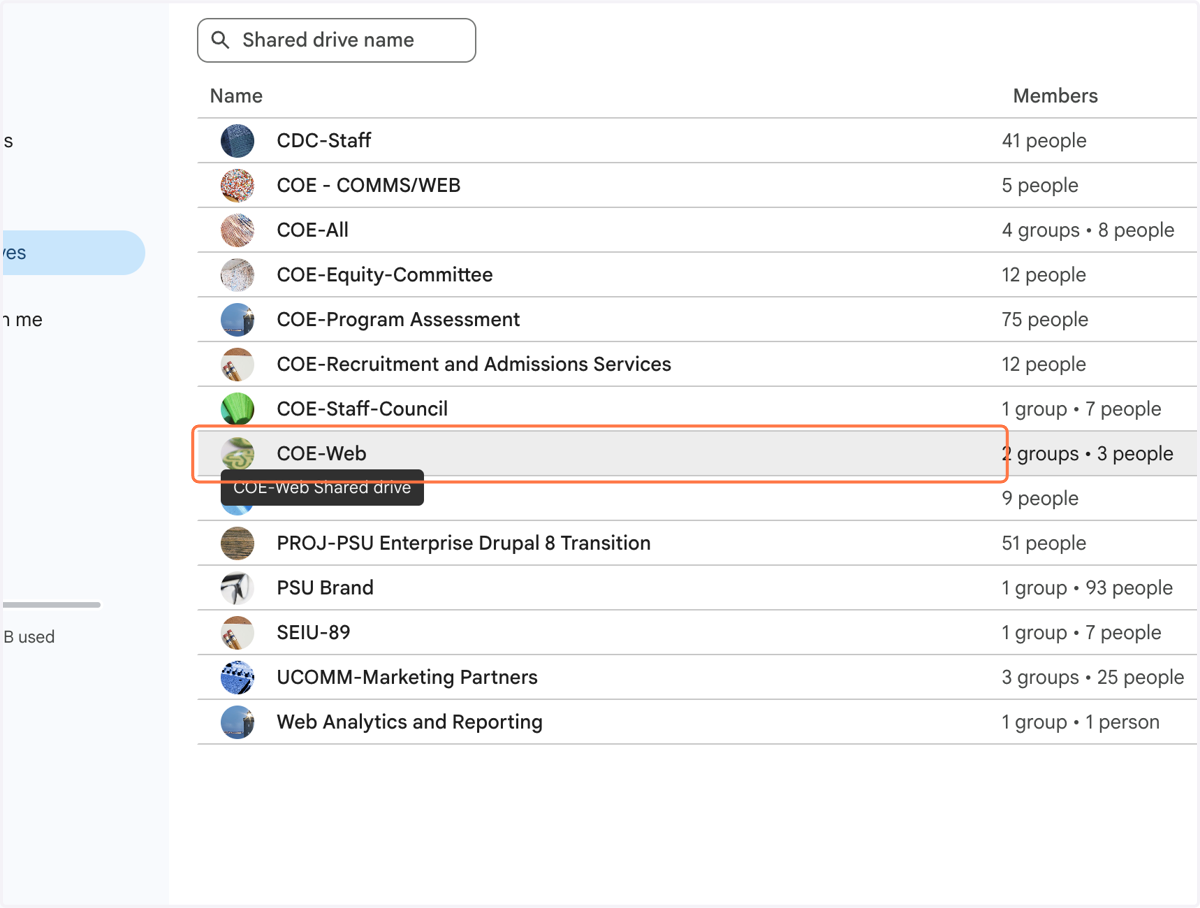Click the 5 people members cell
The width and height of the screenshot is (1200, 908).
1040,186
